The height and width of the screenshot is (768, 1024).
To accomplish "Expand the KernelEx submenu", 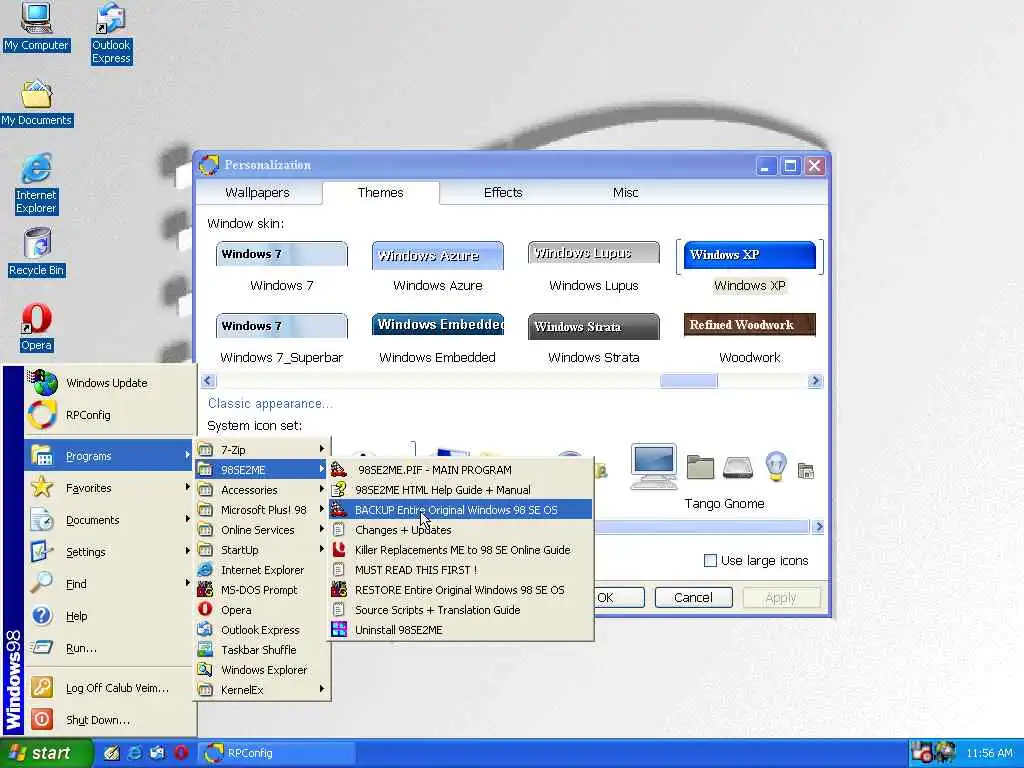I will 262,690.
